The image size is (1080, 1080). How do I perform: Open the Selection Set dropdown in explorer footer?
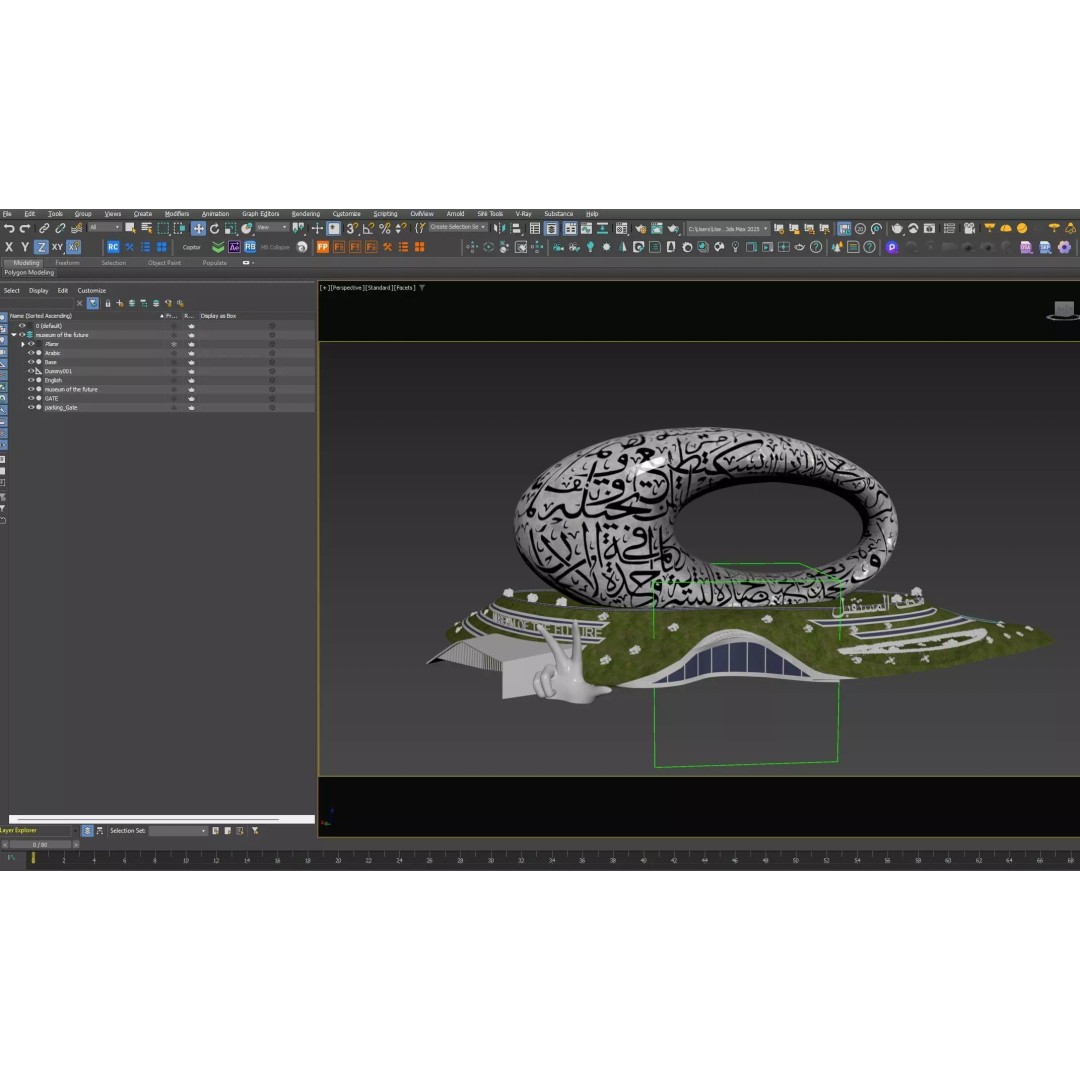(178, 831)
